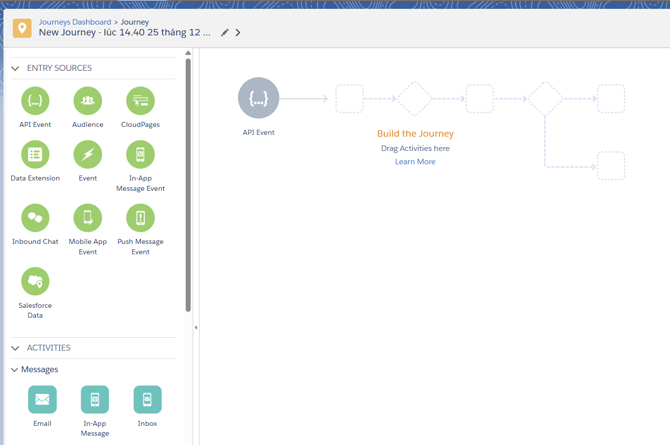Collapse the Activities section
670x445 pixels.
point(15,348)
